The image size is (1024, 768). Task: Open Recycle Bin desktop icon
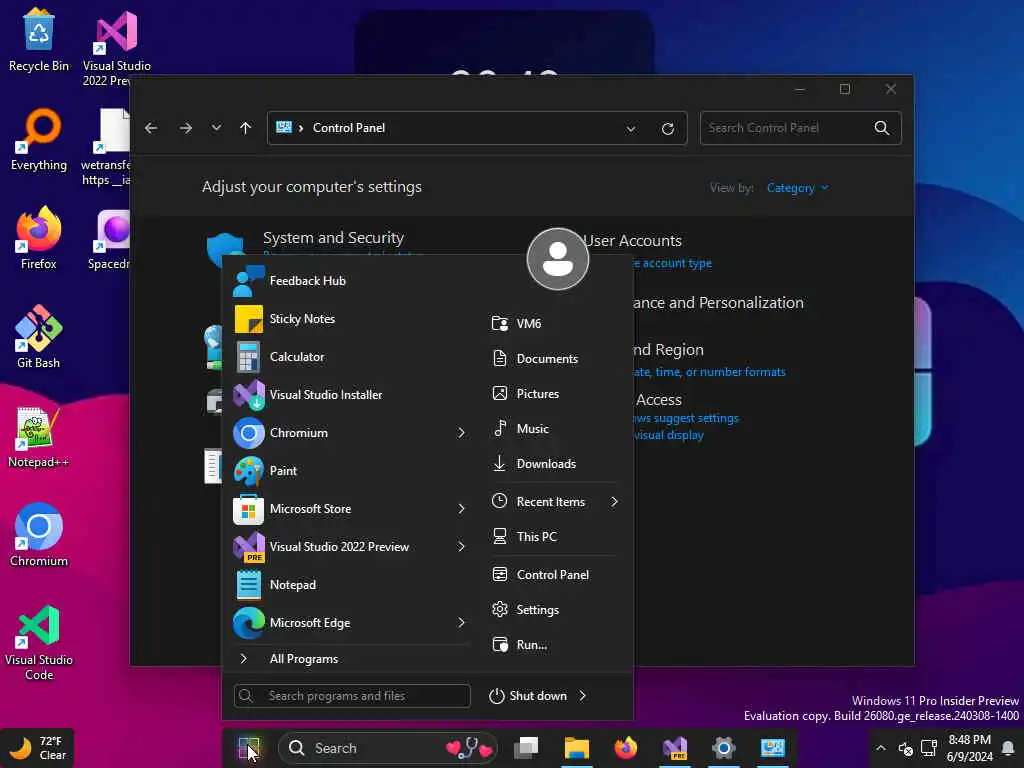[x=39, y=39]
